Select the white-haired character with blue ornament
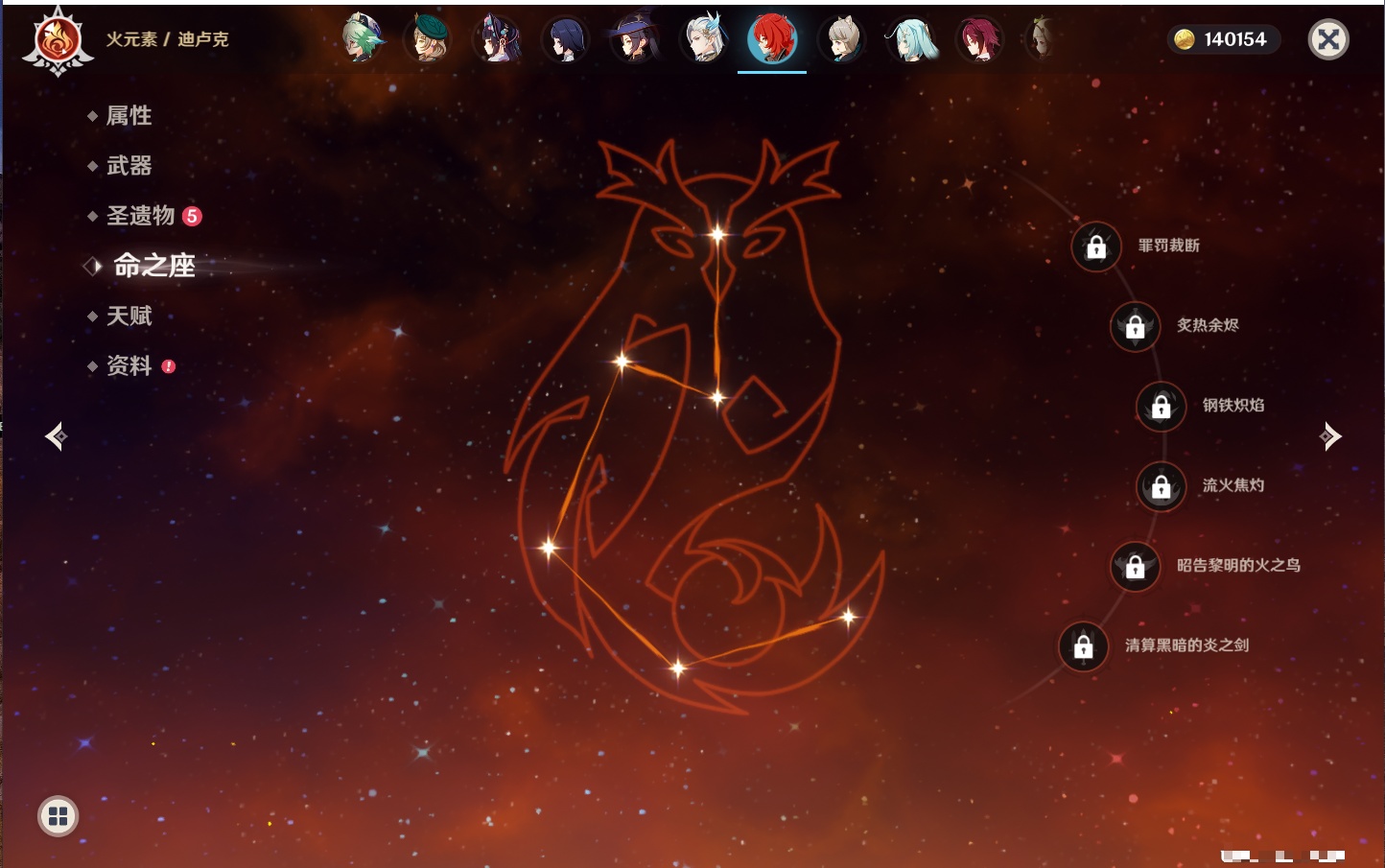Viewport: 1385px width, 868px height. (704, 39)
